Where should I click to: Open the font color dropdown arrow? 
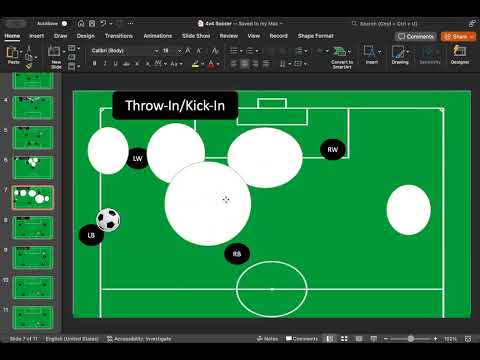coord(218,64)
